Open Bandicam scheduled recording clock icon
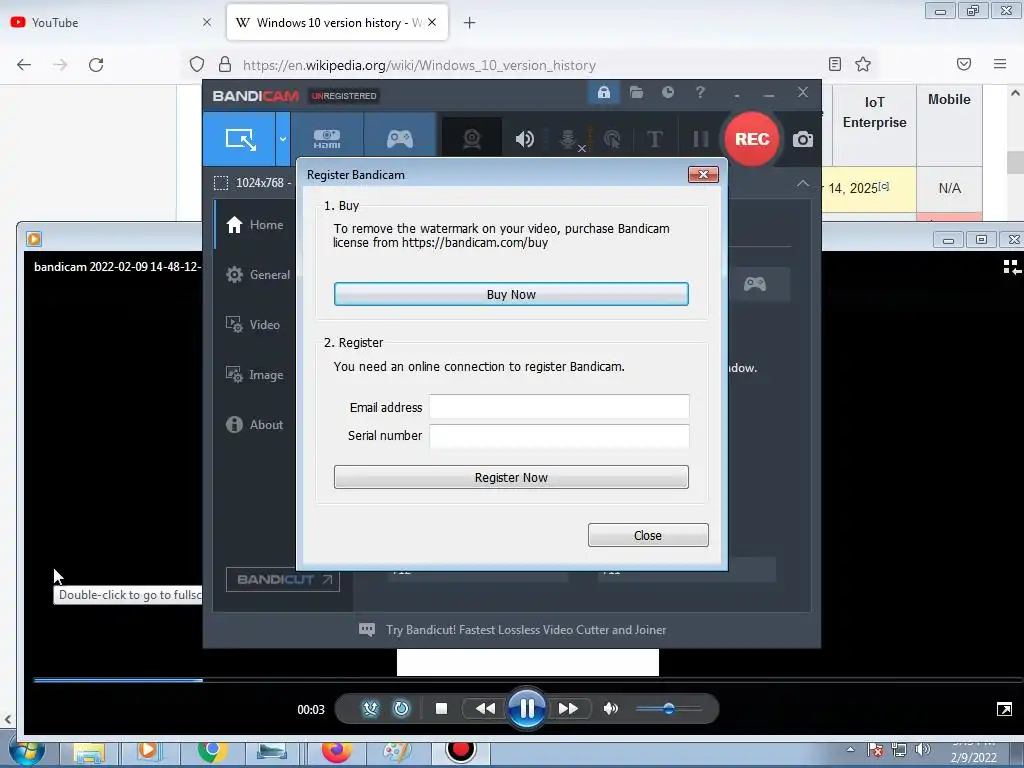 pyautogui.click(x=667, y=93)
